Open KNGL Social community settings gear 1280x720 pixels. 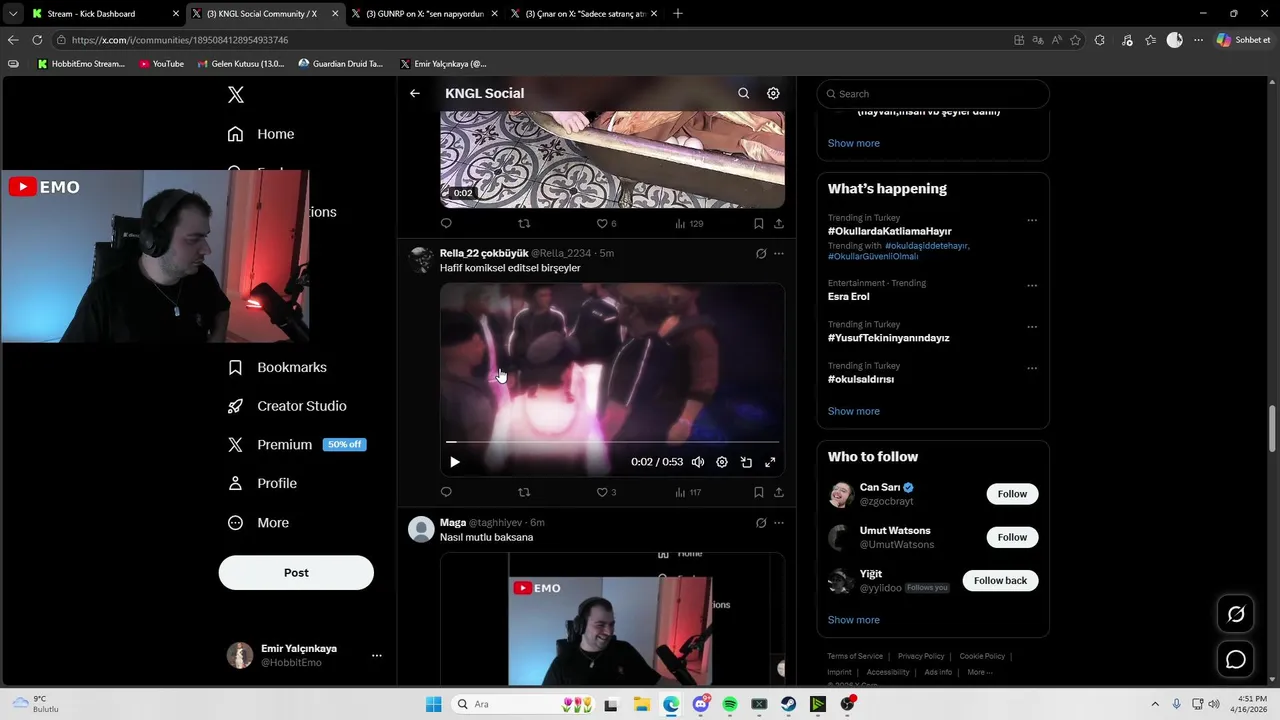773,93
